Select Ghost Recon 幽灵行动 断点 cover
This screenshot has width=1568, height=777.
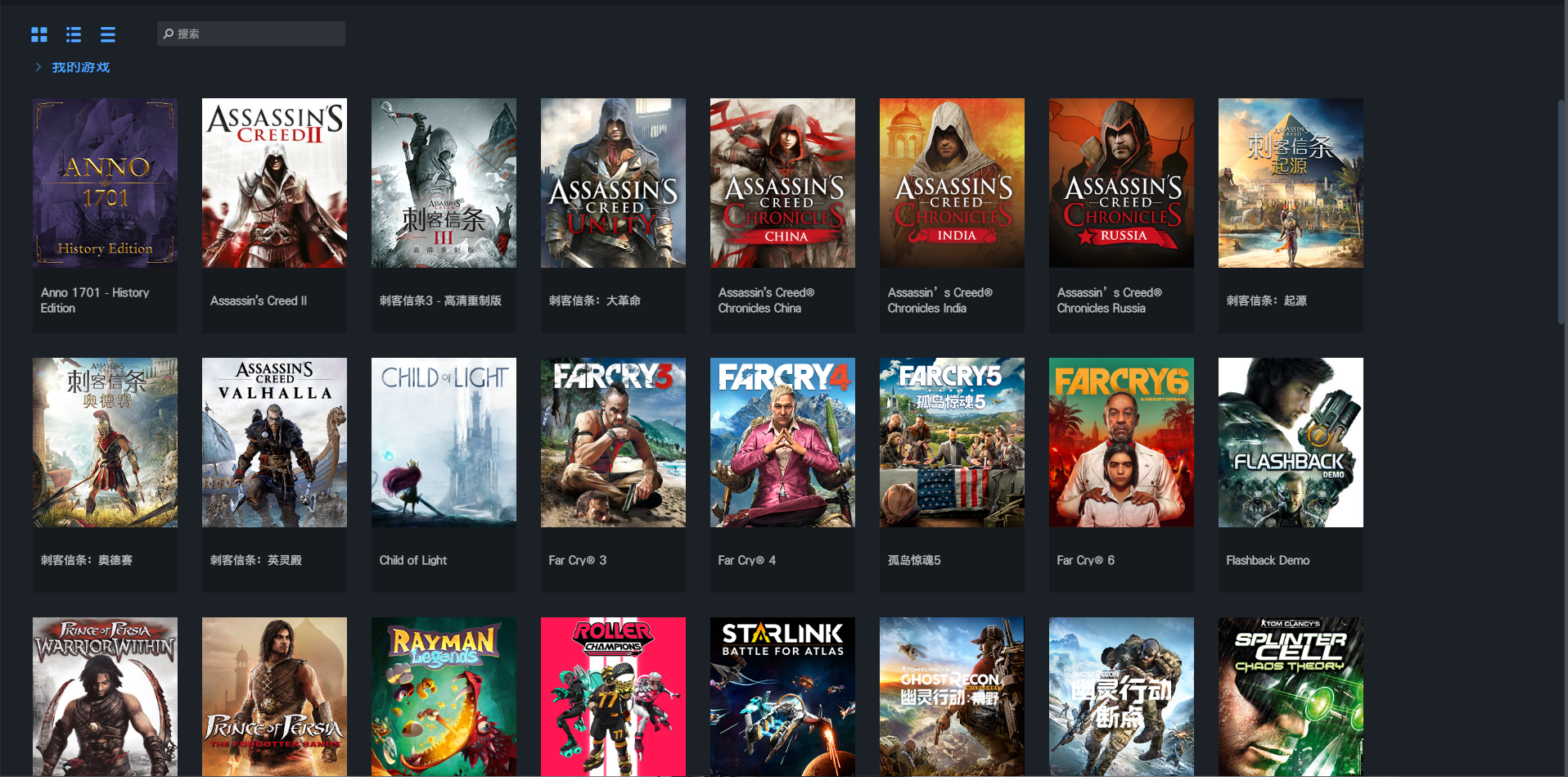(x=1121, y=697)
